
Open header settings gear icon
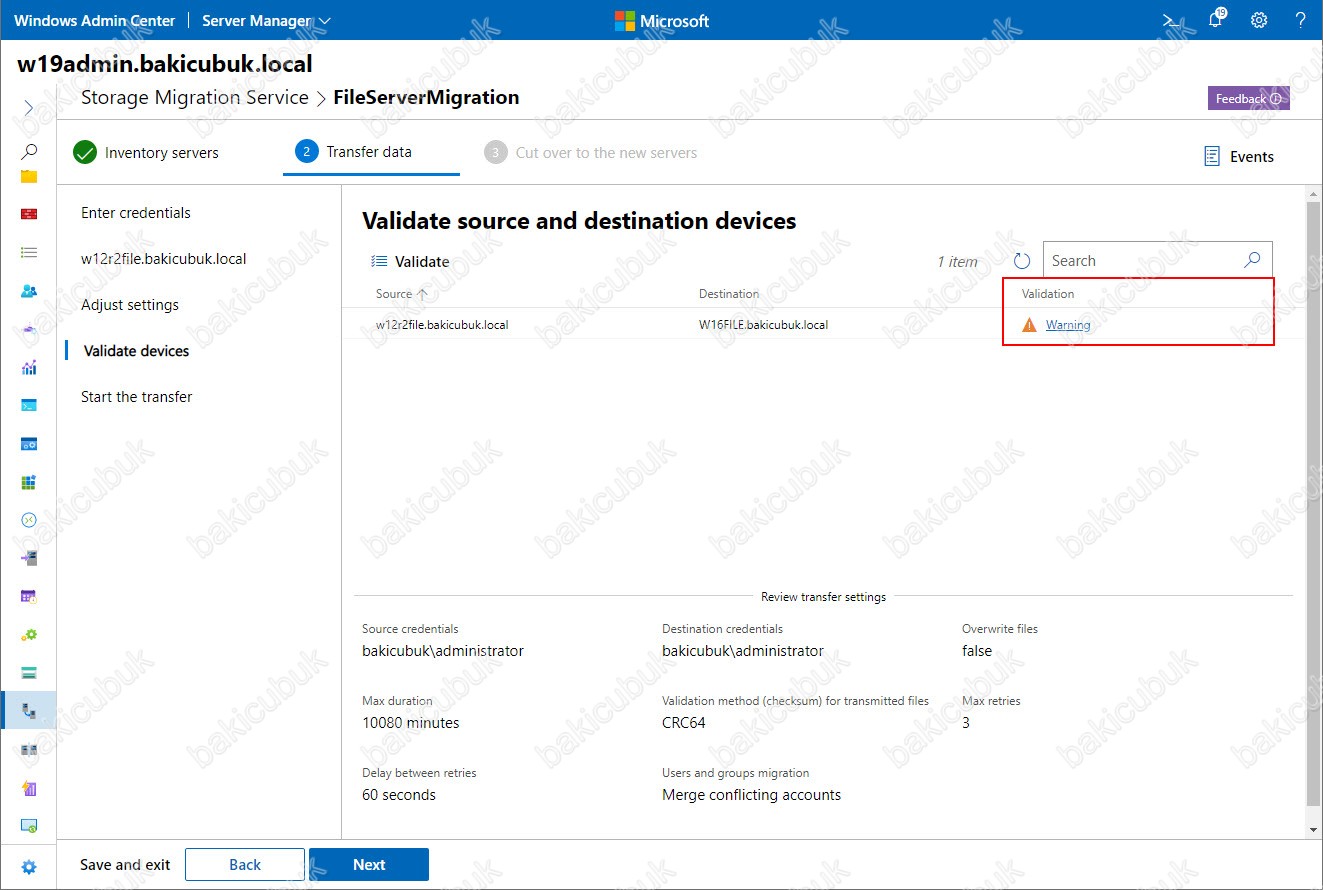(x=1259, y=20)
